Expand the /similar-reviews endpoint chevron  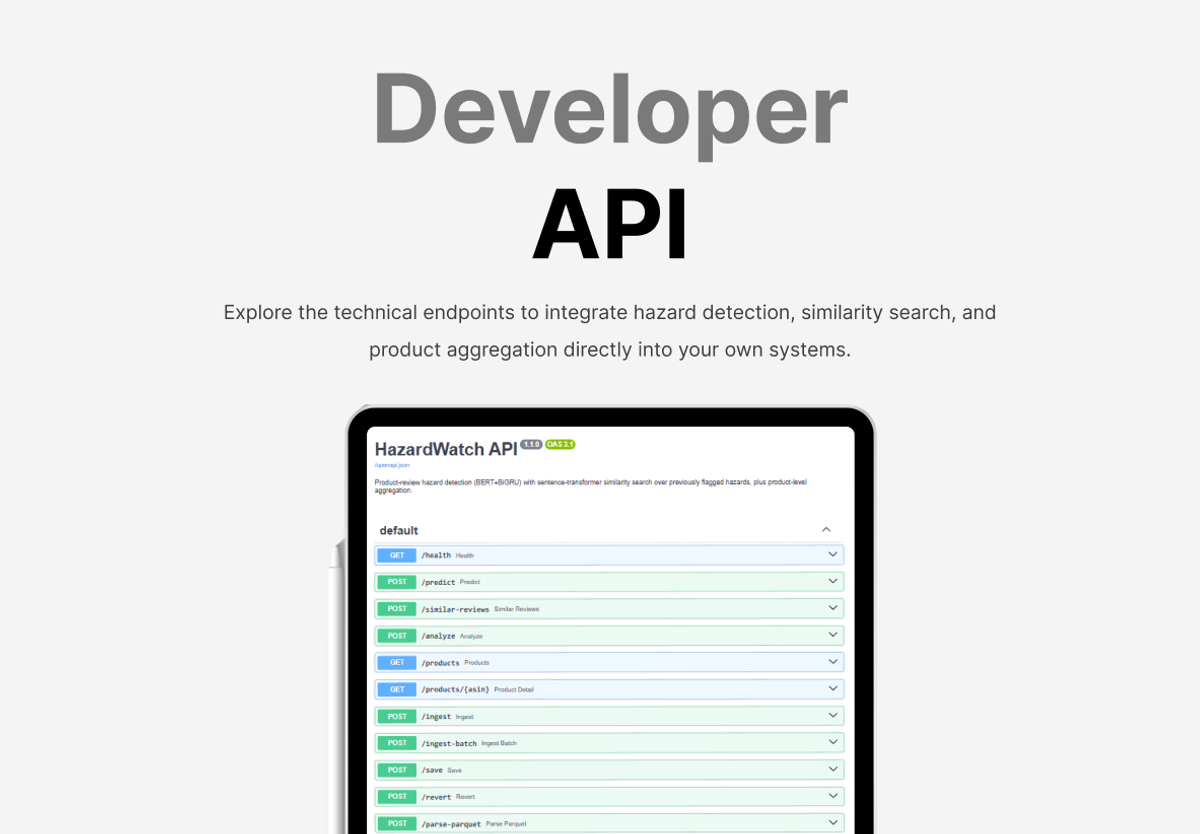point(832,608)
